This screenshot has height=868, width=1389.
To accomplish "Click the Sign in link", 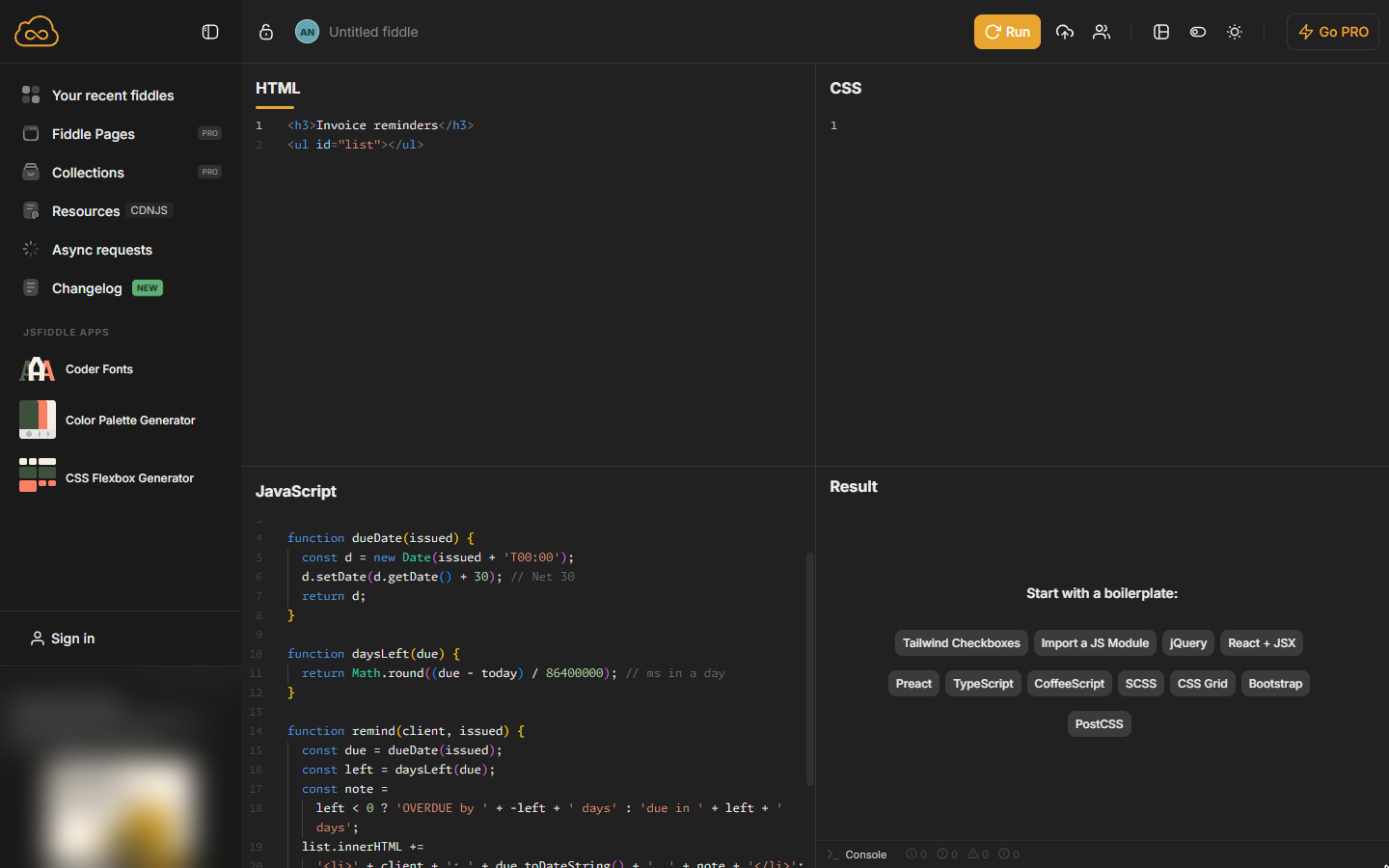I will click(x=73, y=638).
